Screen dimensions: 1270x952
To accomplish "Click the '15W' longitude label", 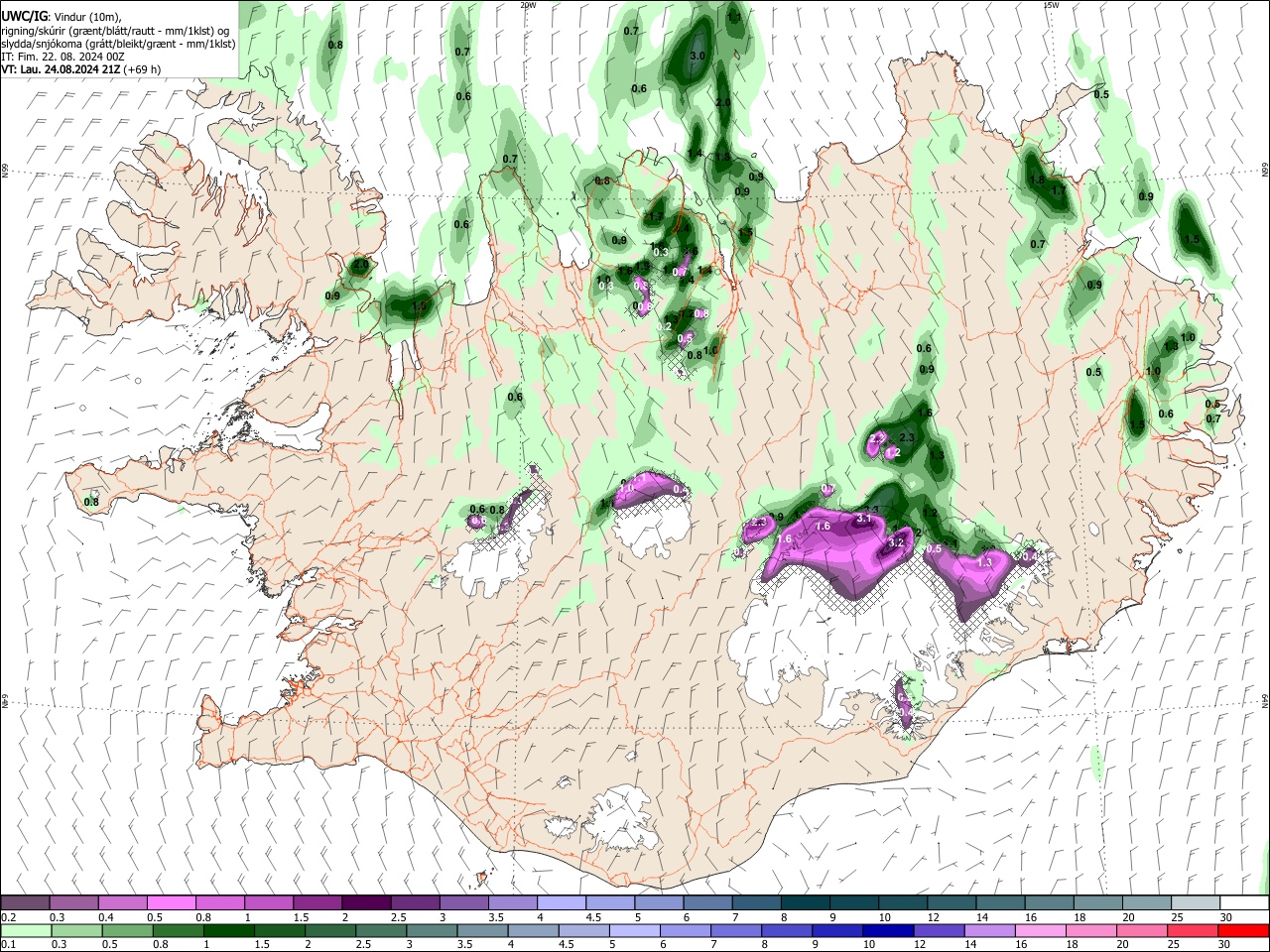I will coord(1051,5).
